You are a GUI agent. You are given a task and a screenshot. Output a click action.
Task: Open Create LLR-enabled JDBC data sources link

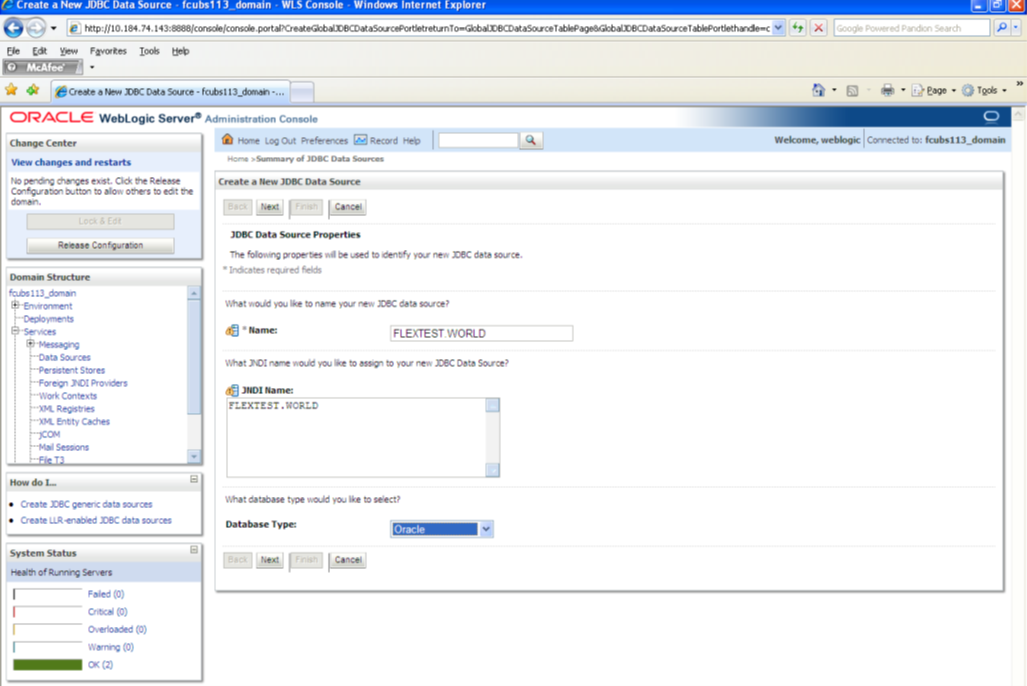click(x=96, y=520)
